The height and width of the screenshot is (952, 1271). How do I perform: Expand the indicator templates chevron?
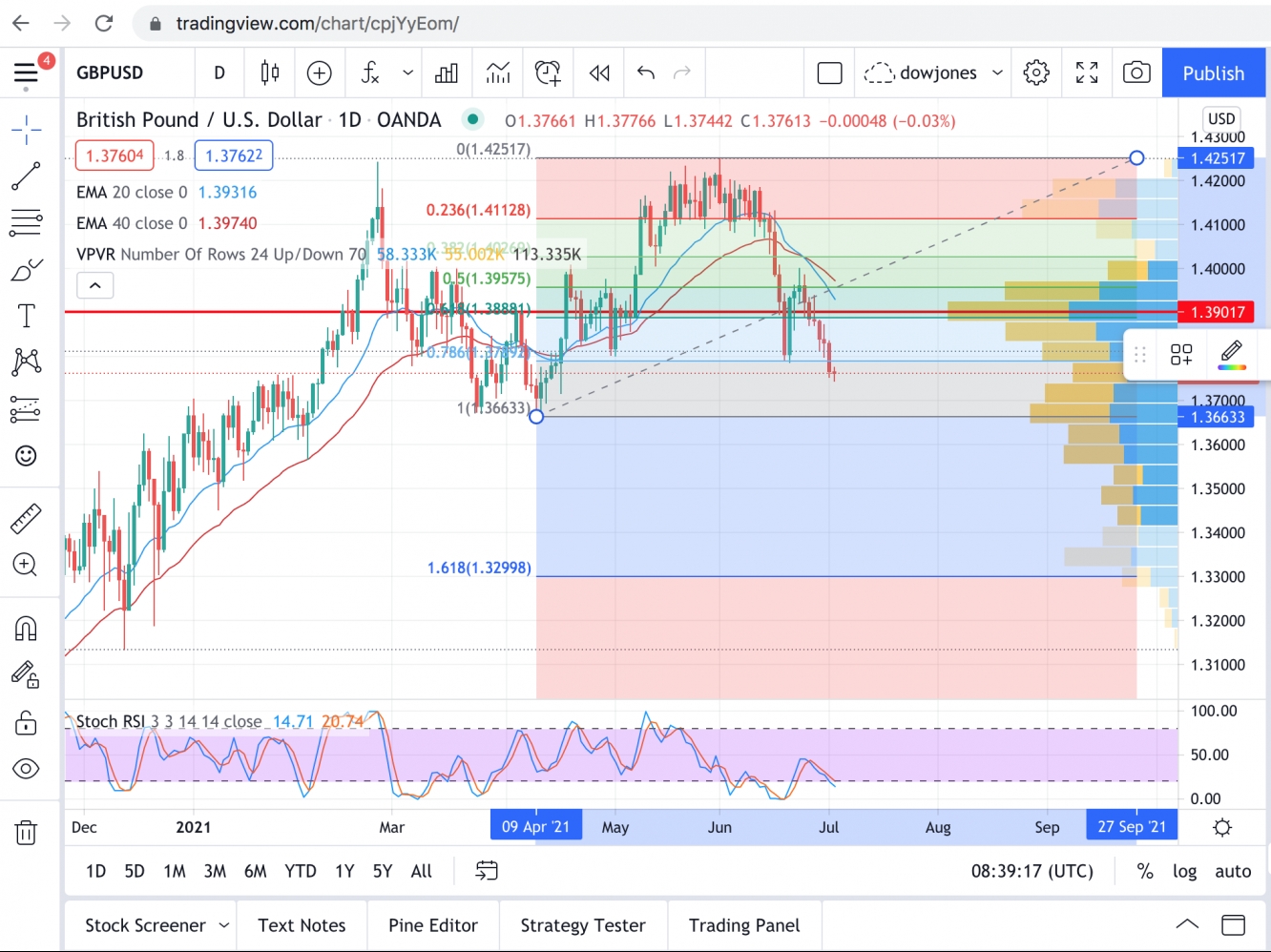(x=407, y=72)
